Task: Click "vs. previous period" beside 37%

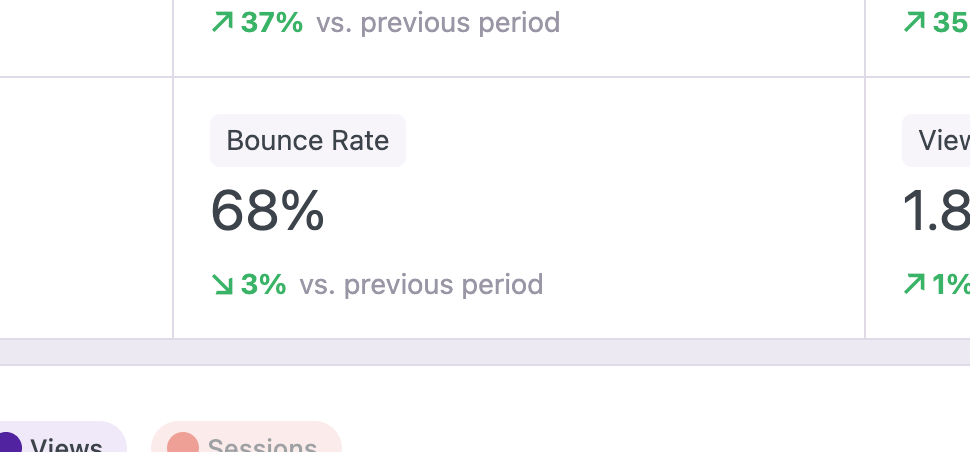Action: [438, 22]
